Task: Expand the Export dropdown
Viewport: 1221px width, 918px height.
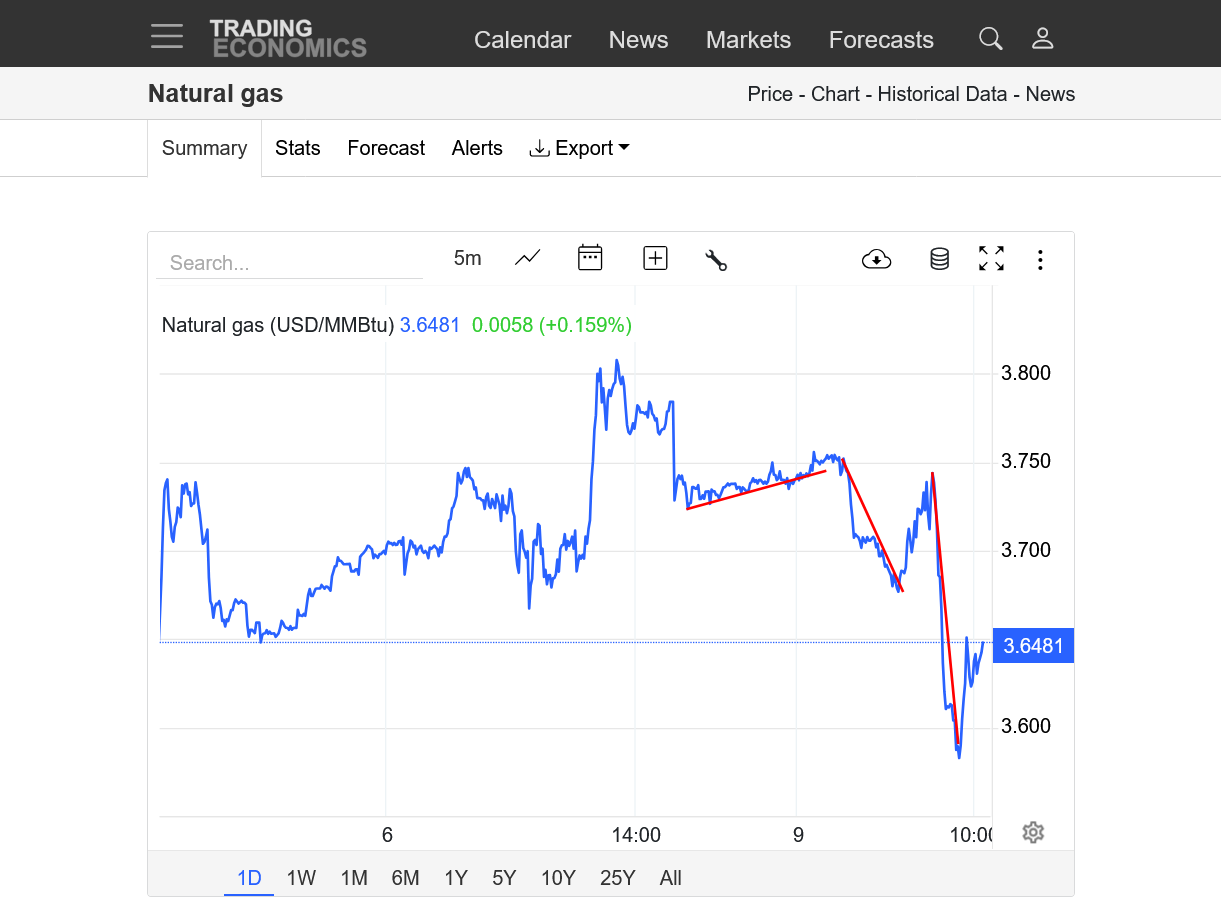Action: [x=580, y=148]
